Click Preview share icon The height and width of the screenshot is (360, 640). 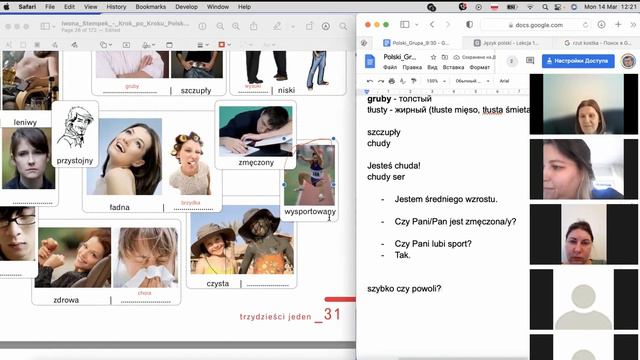pyautogui.click(x=253, y=26)
